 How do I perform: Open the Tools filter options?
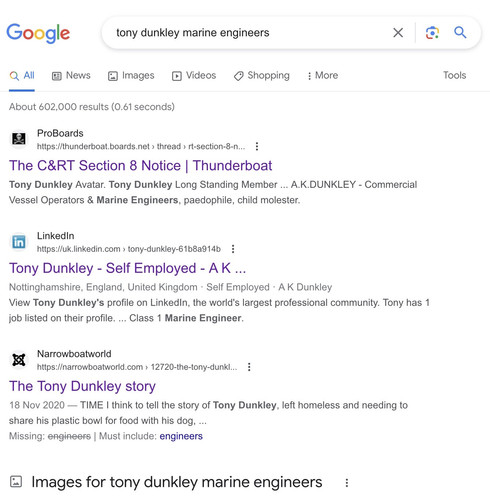tap(454, 75)
